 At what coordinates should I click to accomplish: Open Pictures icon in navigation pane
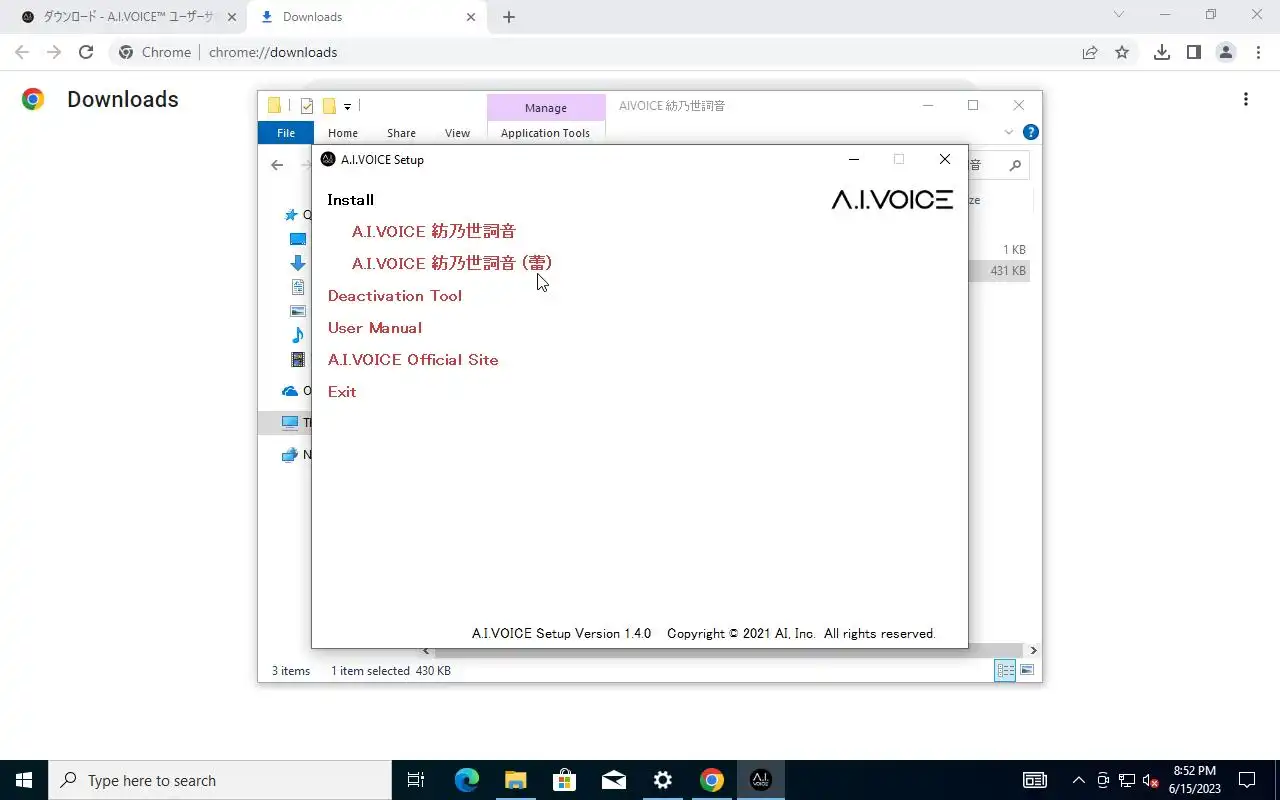pos(298,311)
